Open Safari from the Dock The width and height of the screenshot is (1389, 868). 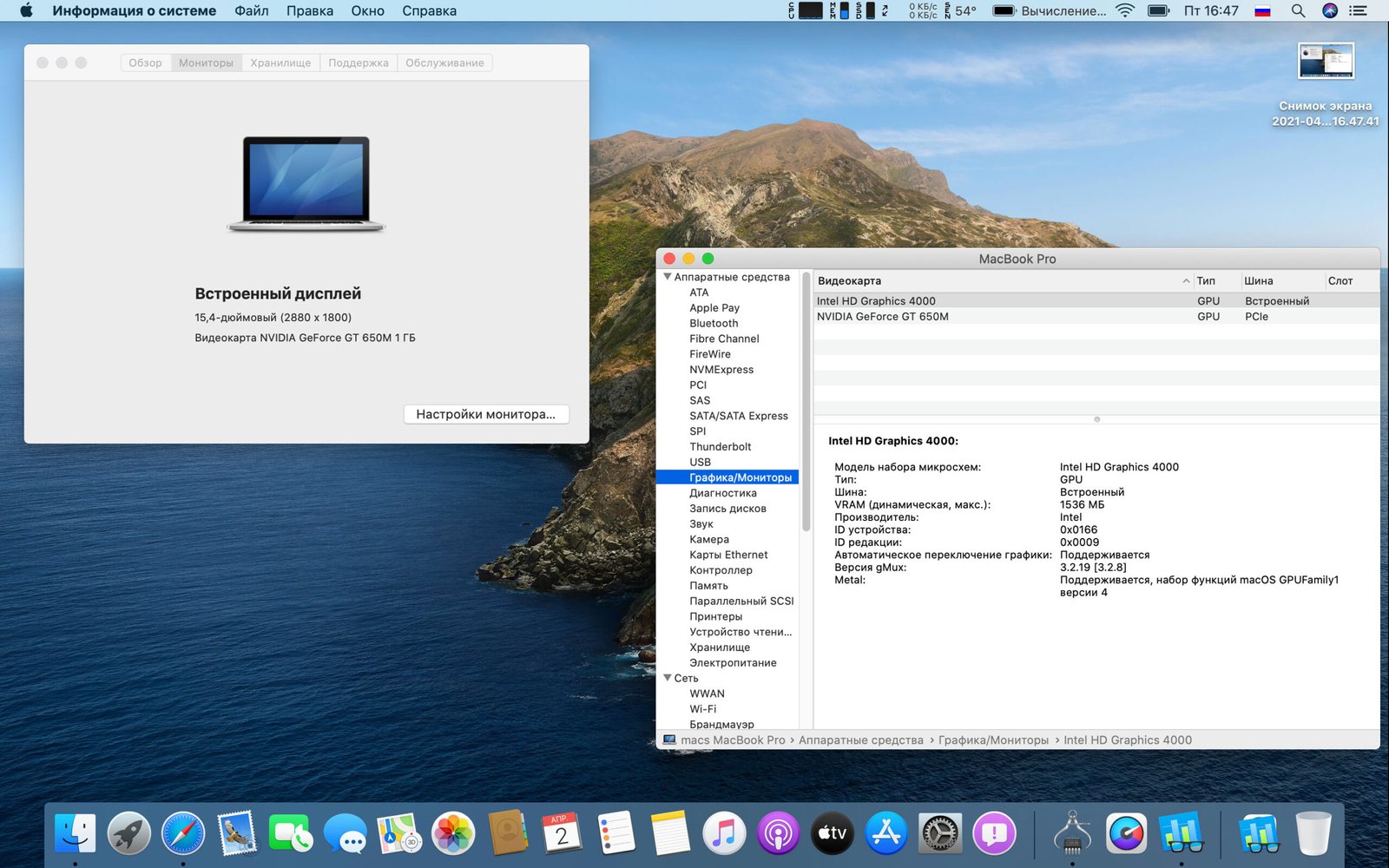tap(183, 834)
